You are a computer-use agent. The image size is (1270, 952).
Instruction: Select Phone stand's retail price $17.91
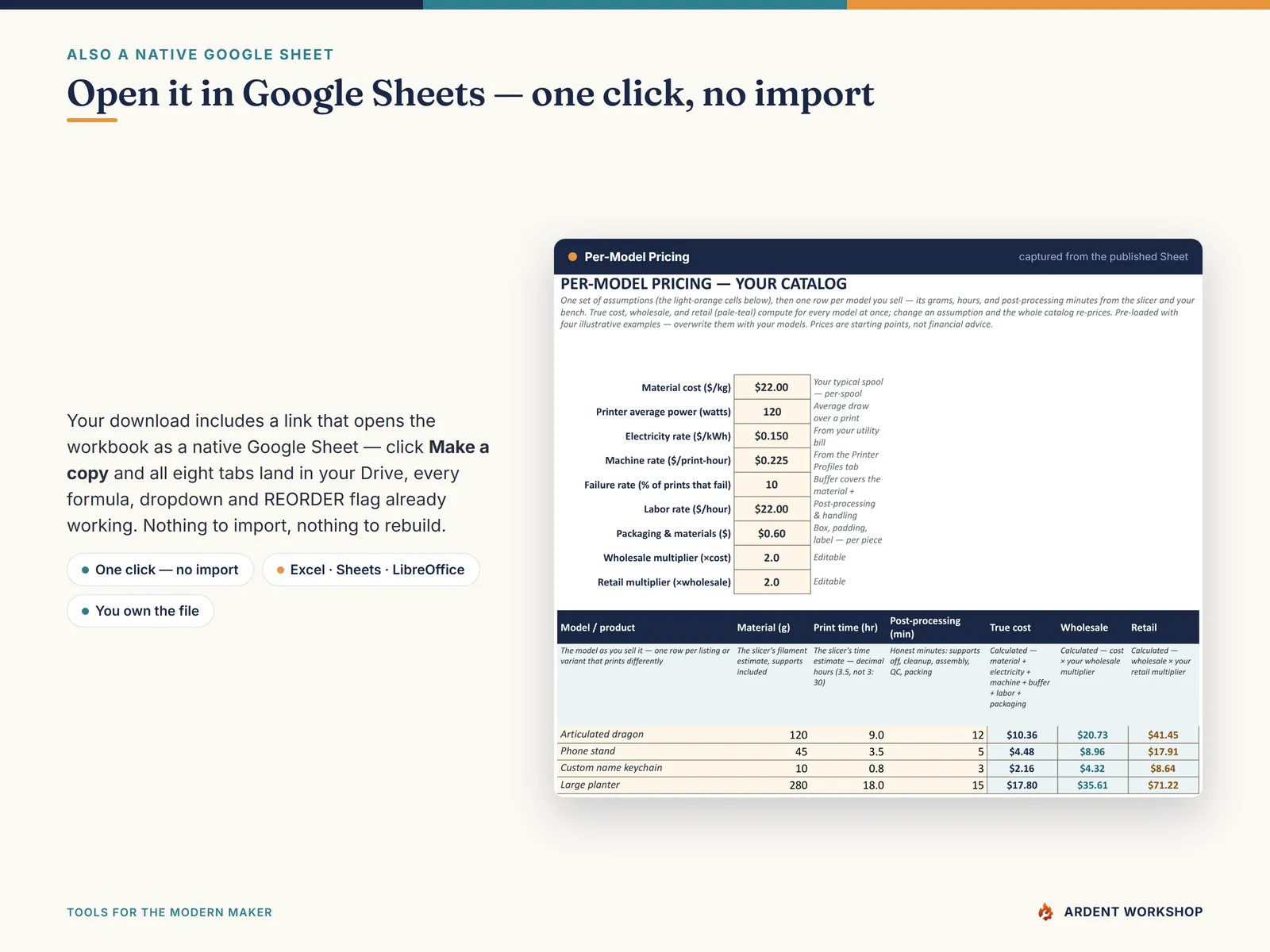(x=1163, y=752)
